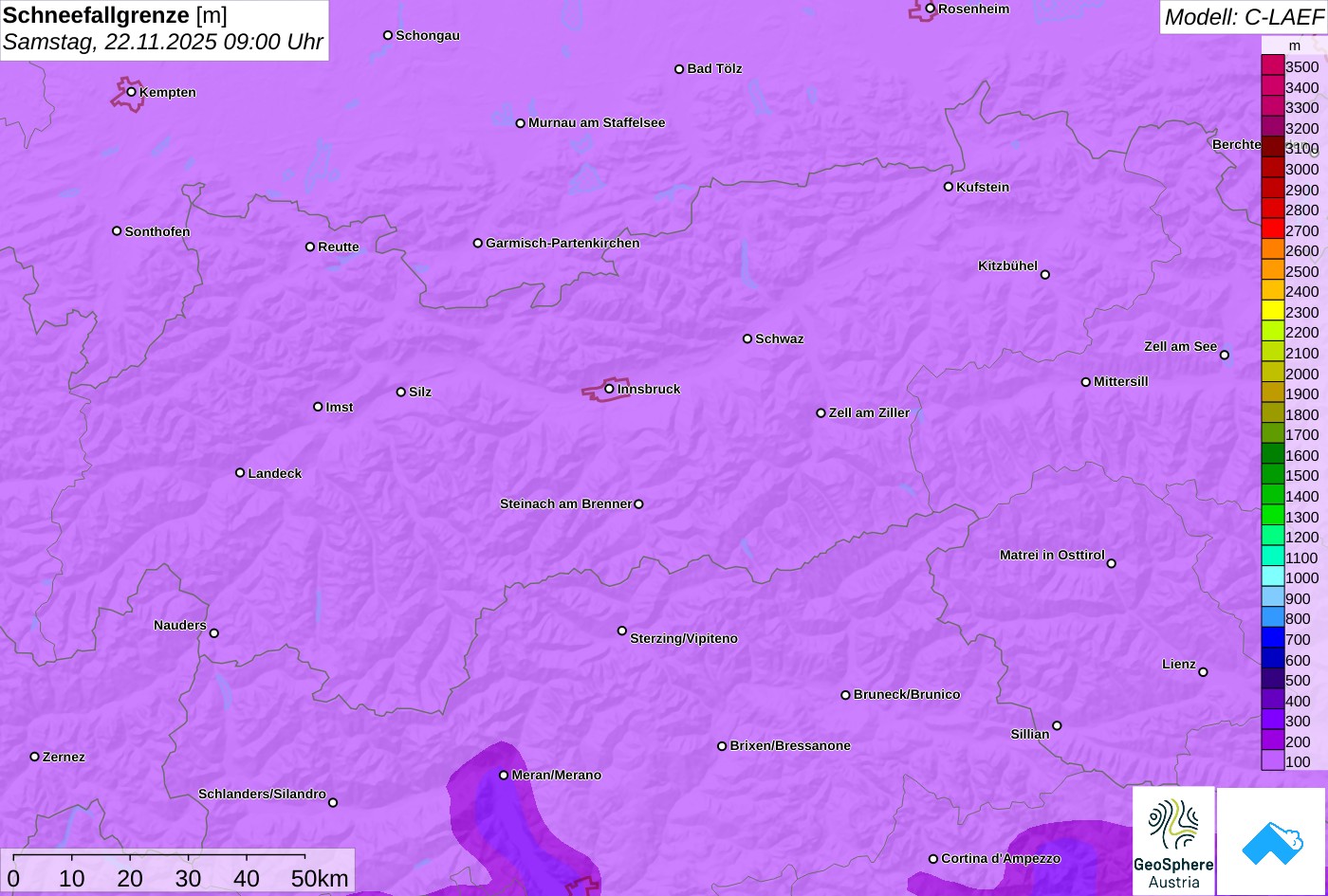This screenshot has width=1328, height=896.
Task: Click the legend unit header m
Action: (x=1294, y=46)
